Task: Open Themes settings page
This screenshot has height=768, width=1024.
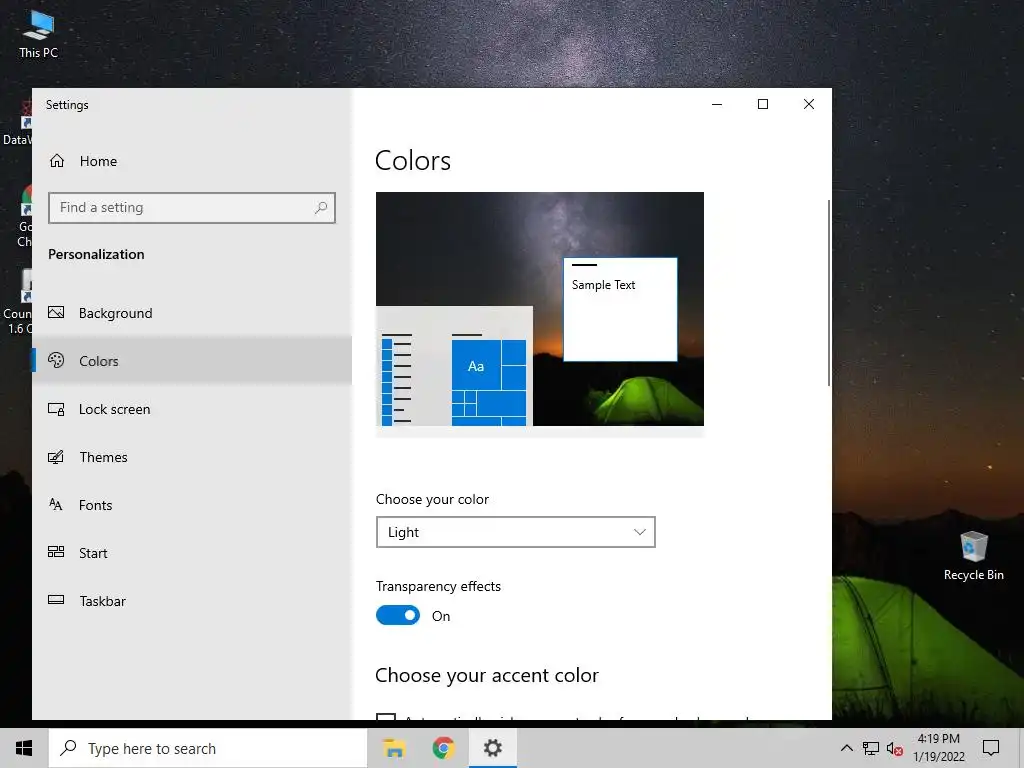Action: click(192, 456)
